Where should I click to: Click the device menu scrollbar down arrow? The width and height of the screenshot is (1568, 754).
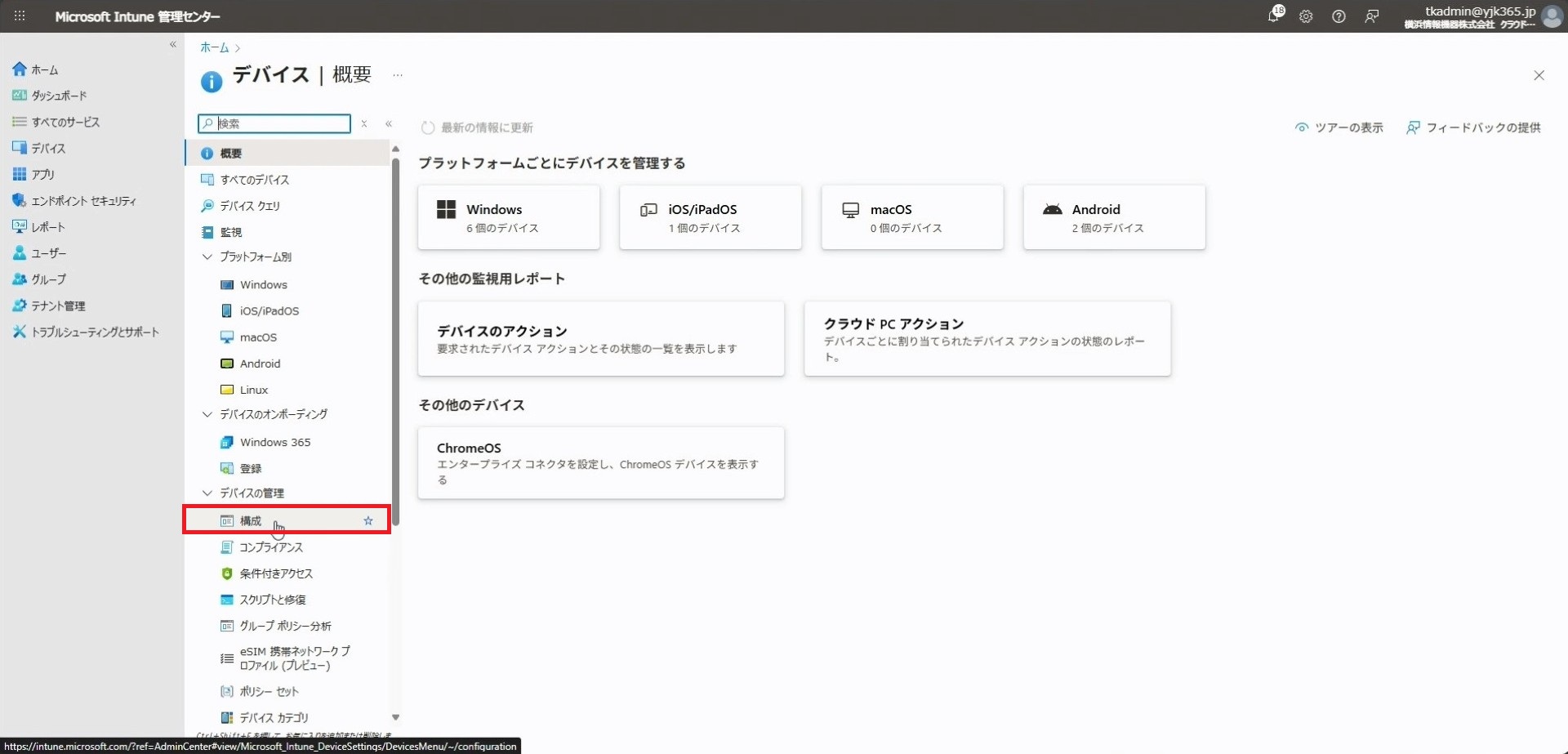pos(396,717)
